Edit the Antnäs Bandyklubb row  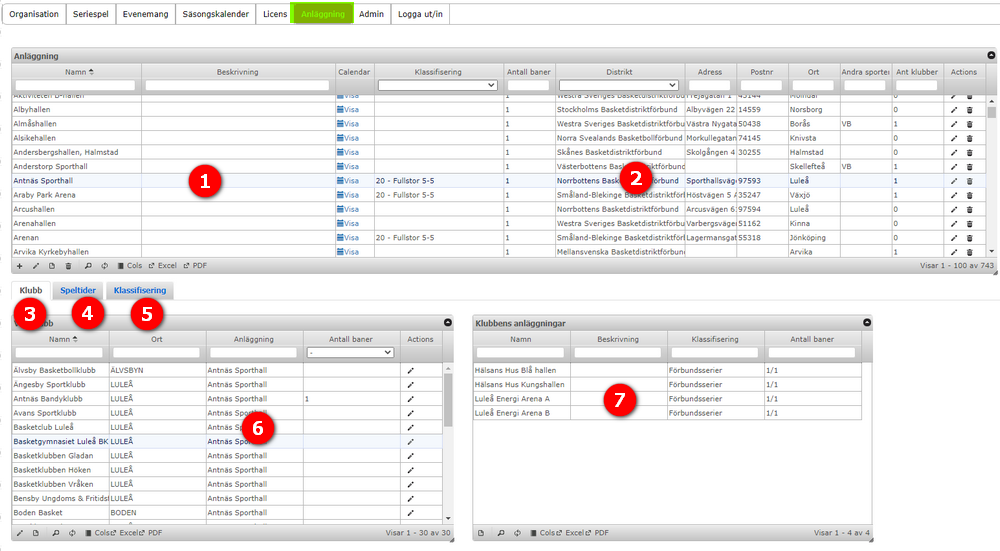coord(411,399)
